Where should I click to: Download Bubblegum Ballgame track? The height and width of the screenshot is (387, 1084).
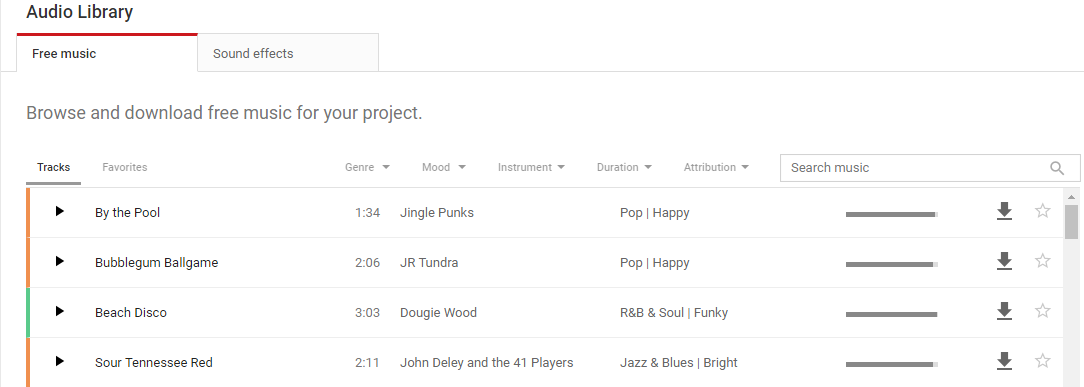1004,261
